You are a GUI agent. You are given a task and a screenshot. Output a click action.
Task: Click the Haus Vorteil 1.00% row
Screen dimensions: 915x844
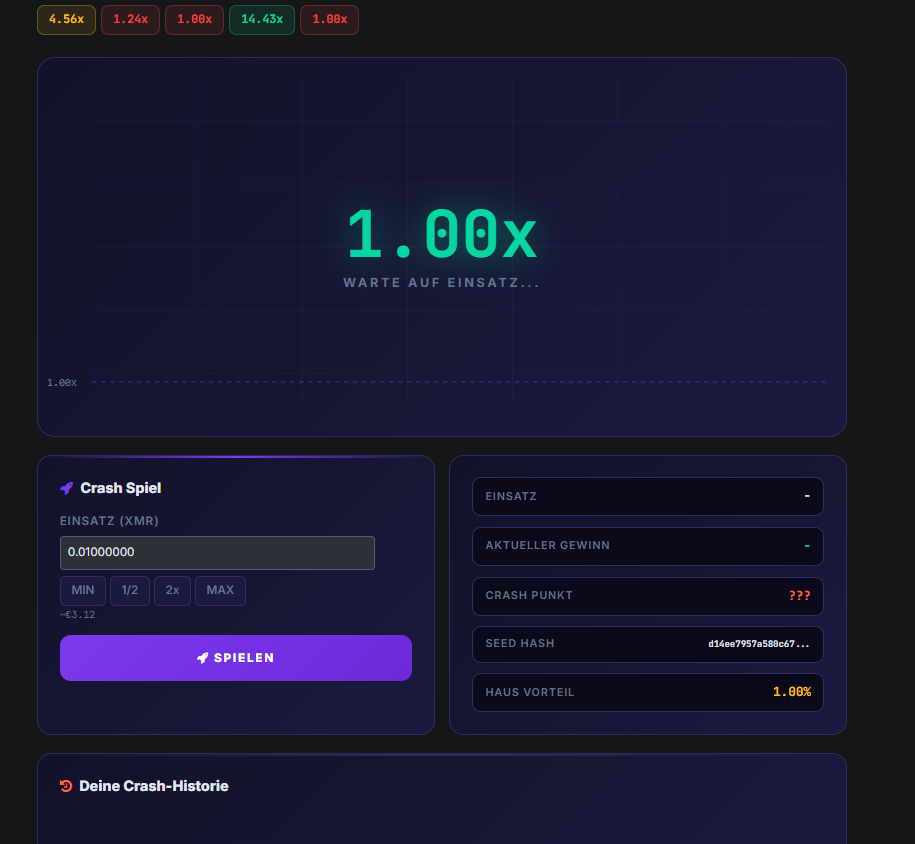[x=648, y=692]
